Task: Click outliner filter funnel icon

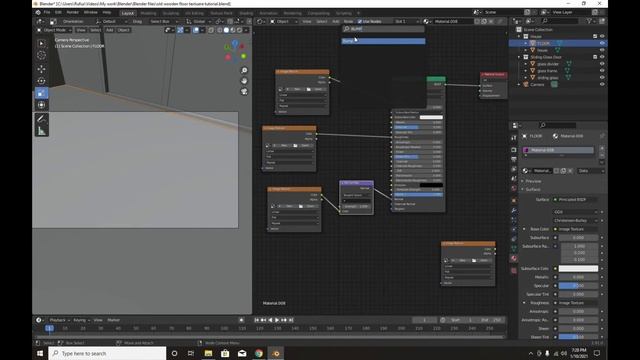Action: [590, 21]
